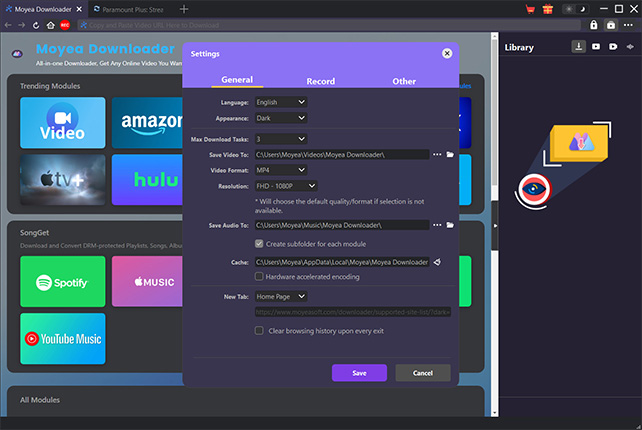Show audio files in the Library

630,47
